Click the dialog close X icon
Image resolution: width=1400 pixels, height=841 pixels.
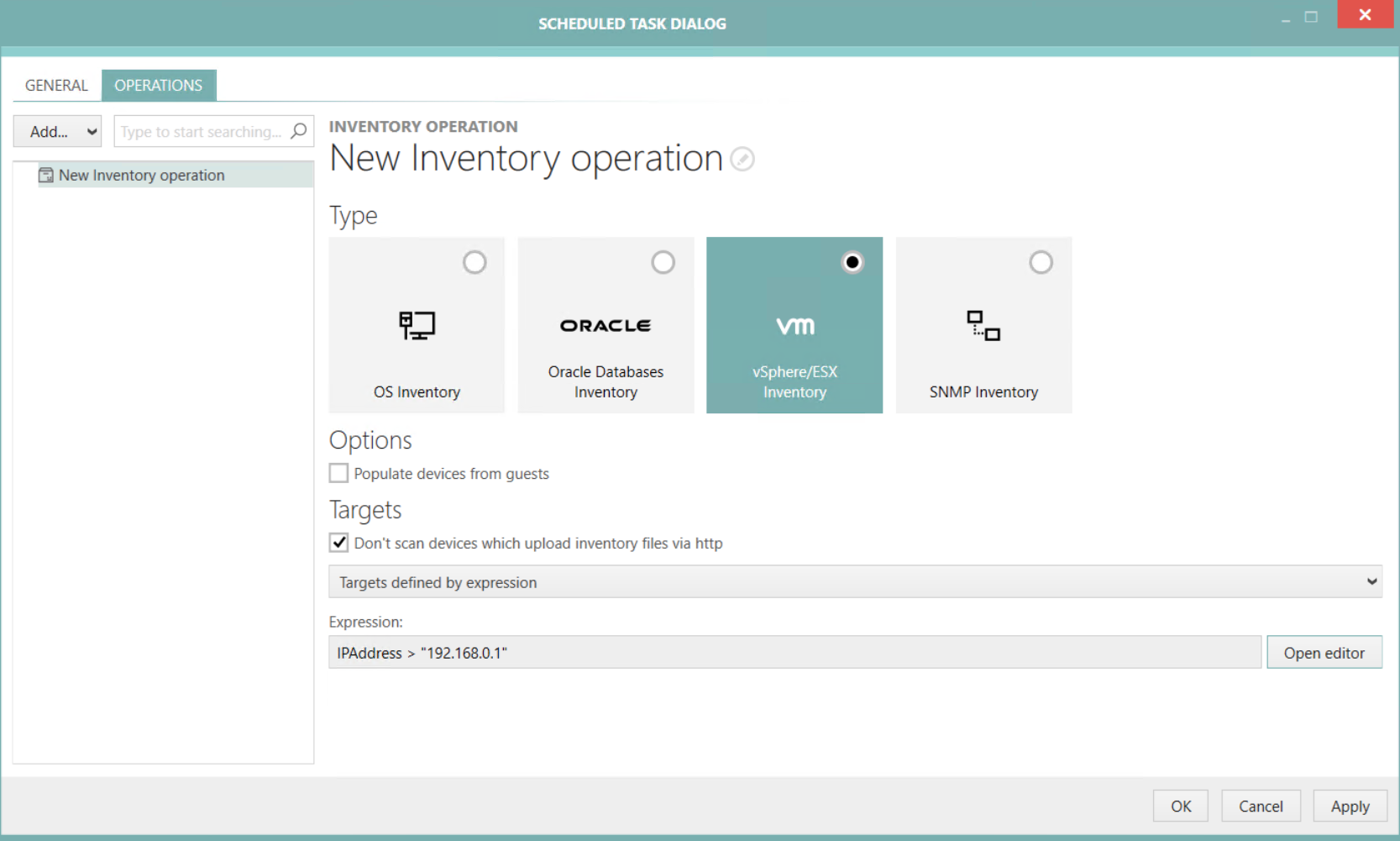(1365, 14)
